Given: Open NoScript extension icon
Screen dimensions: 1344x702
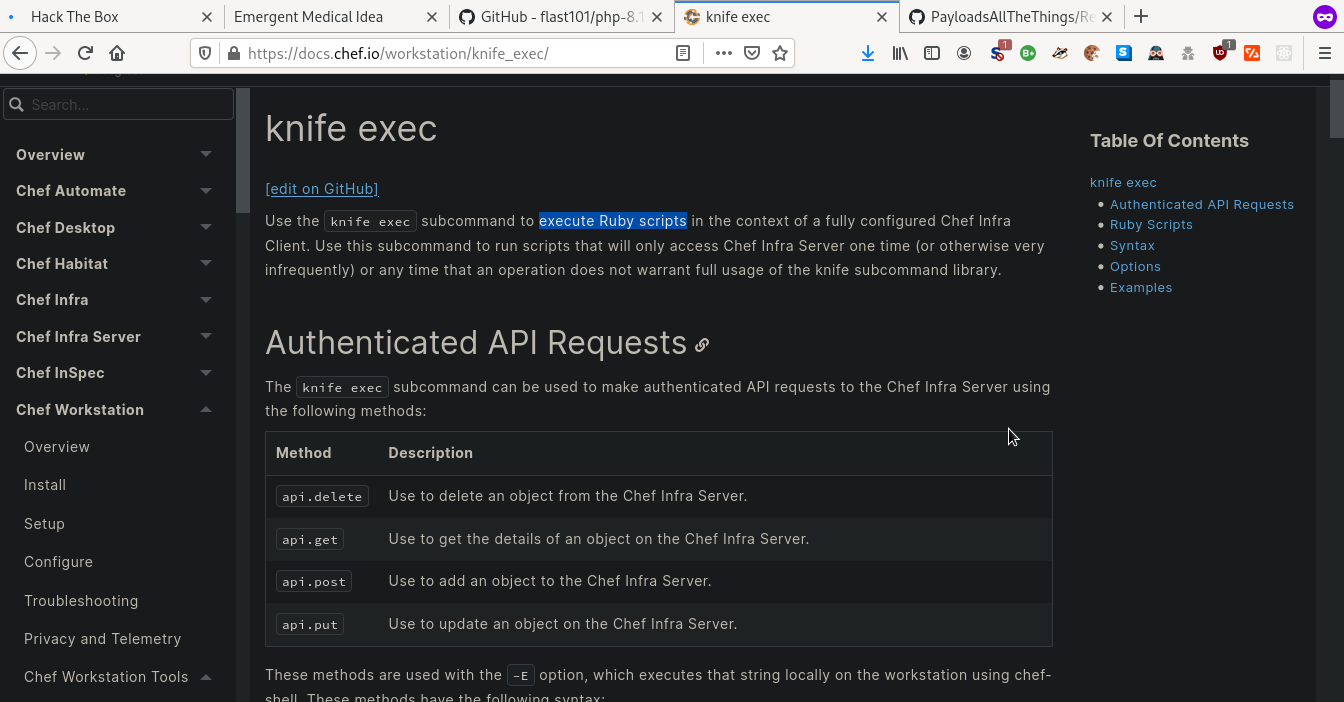Looking at the screenshot, I should [997, 53].
